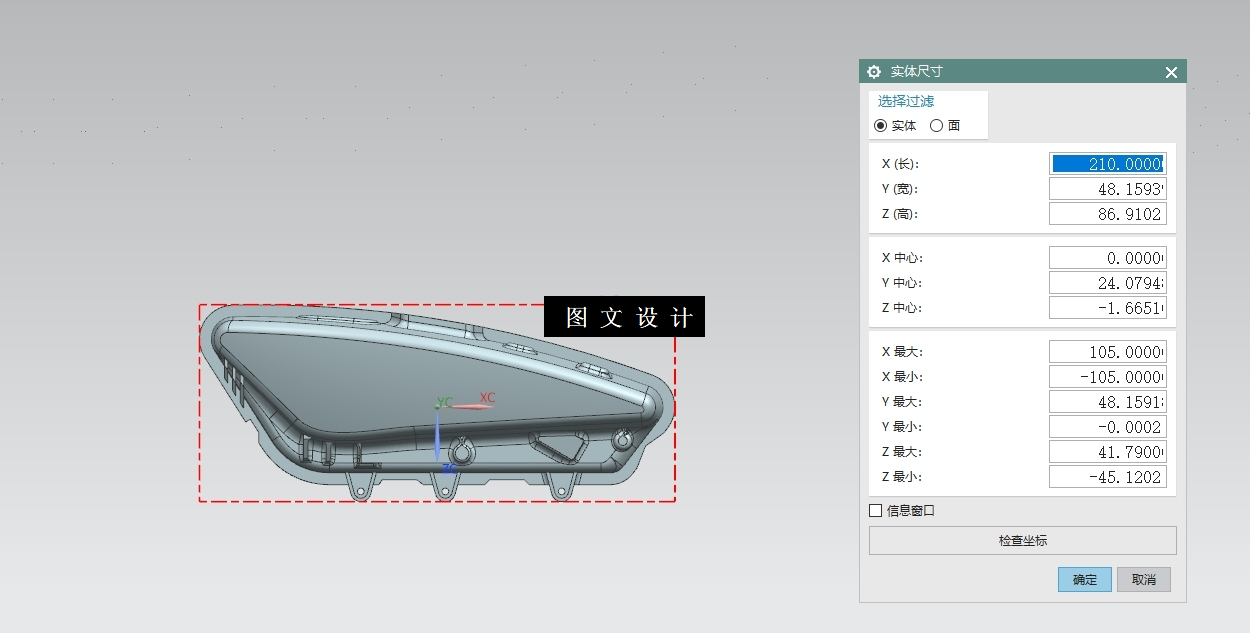Click the Z (高) value field
Image resolution: width=1250 pixels, height=633 pixels.
[1107, 214]
